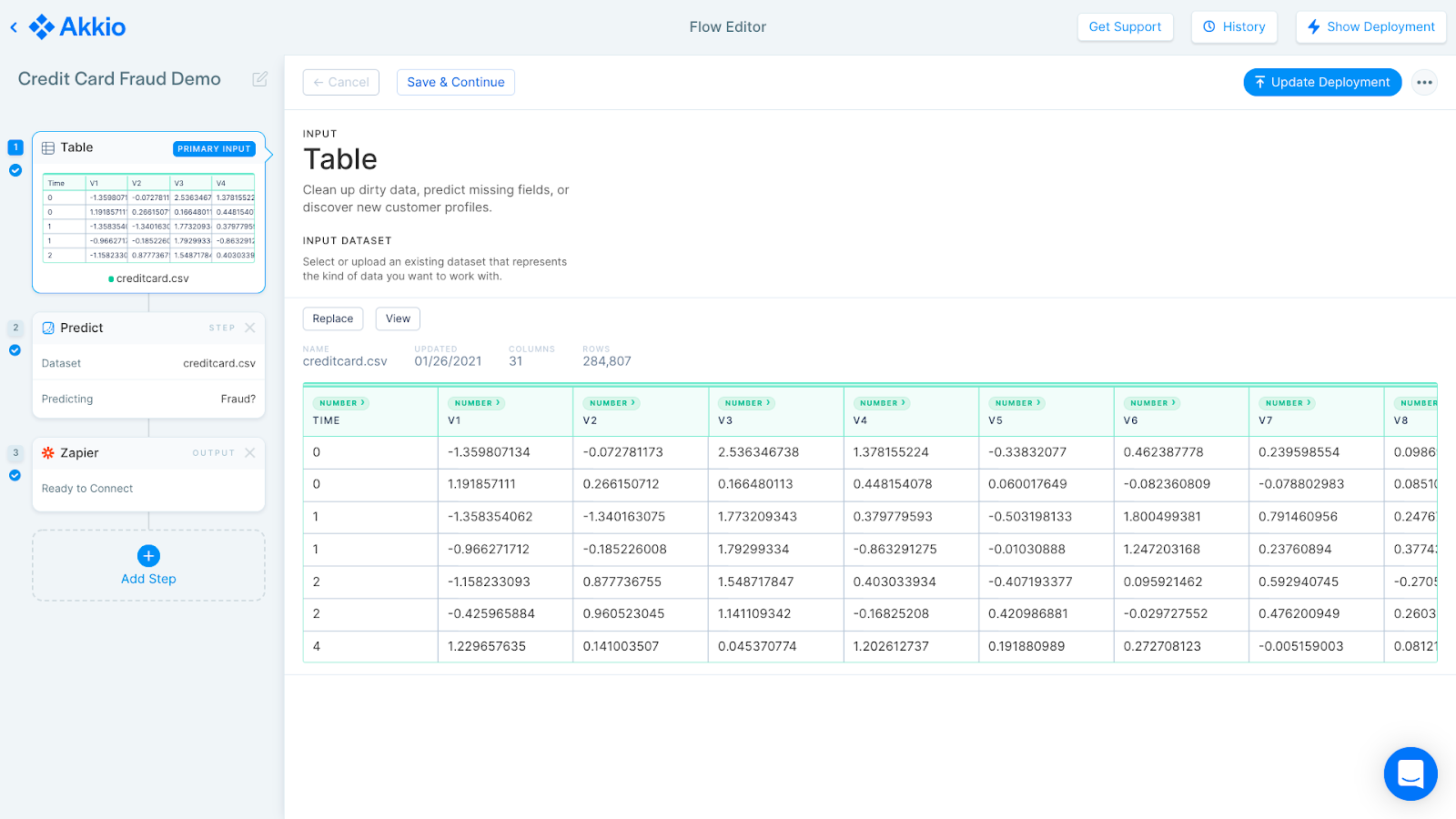Navigate back with the left chevron arrow
This screenshot has width=1456, height=819.
pyautogui.click(x=13, y=26)
